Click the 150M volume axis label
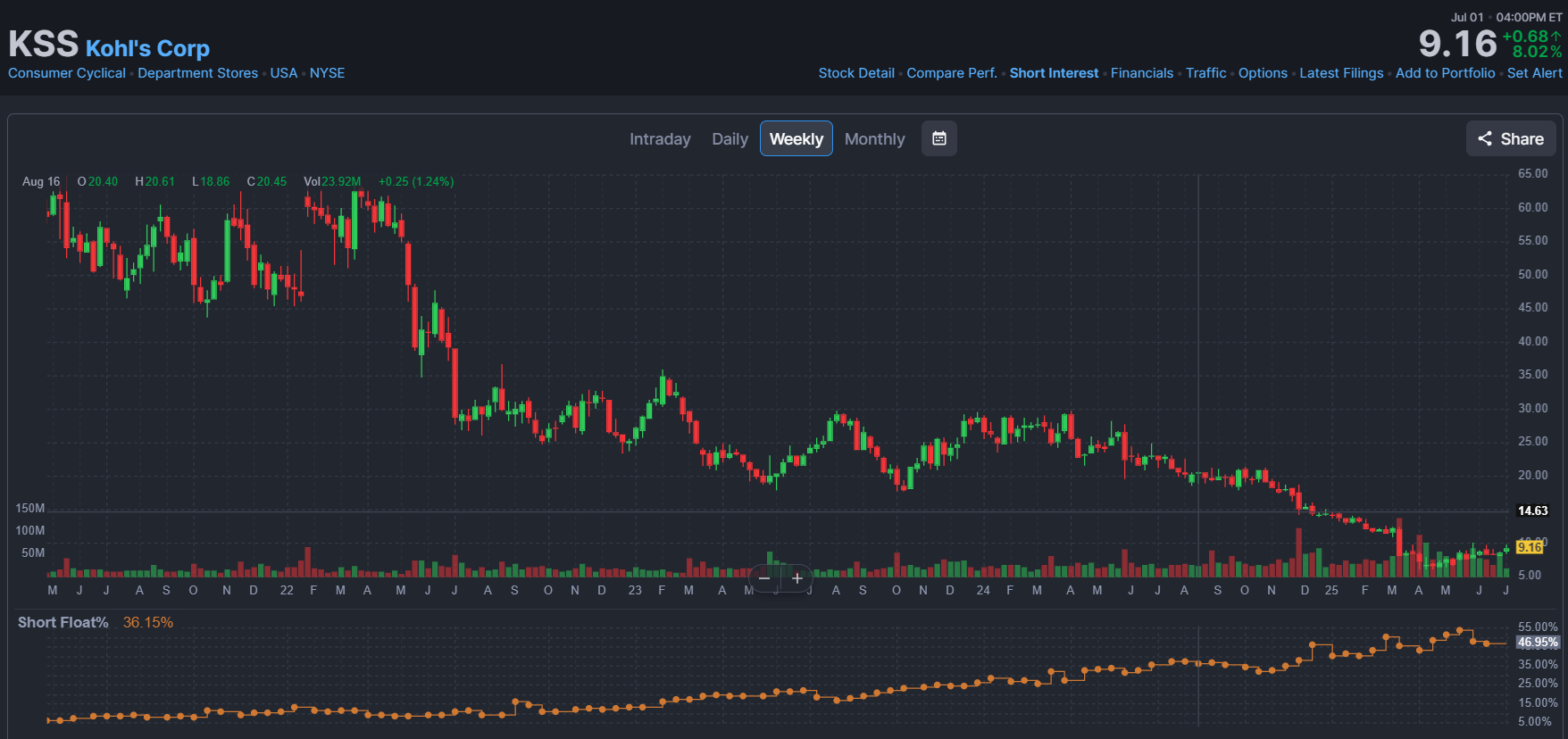 point(29,508)
